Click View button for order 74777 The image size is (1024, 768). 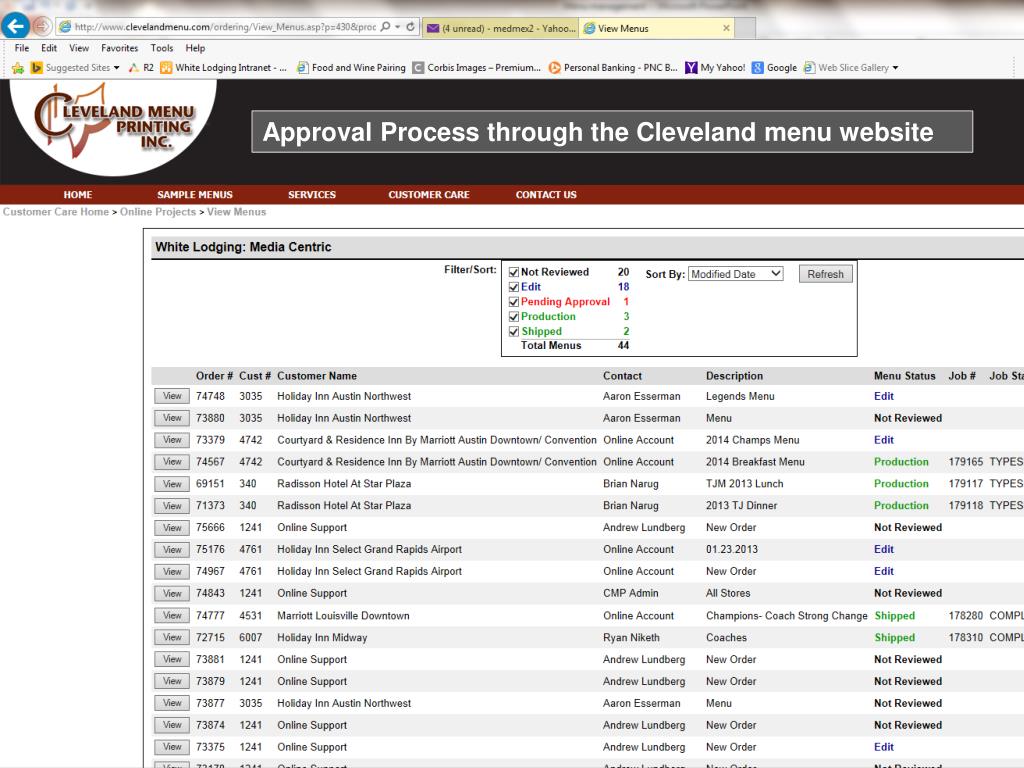[172, 615]
